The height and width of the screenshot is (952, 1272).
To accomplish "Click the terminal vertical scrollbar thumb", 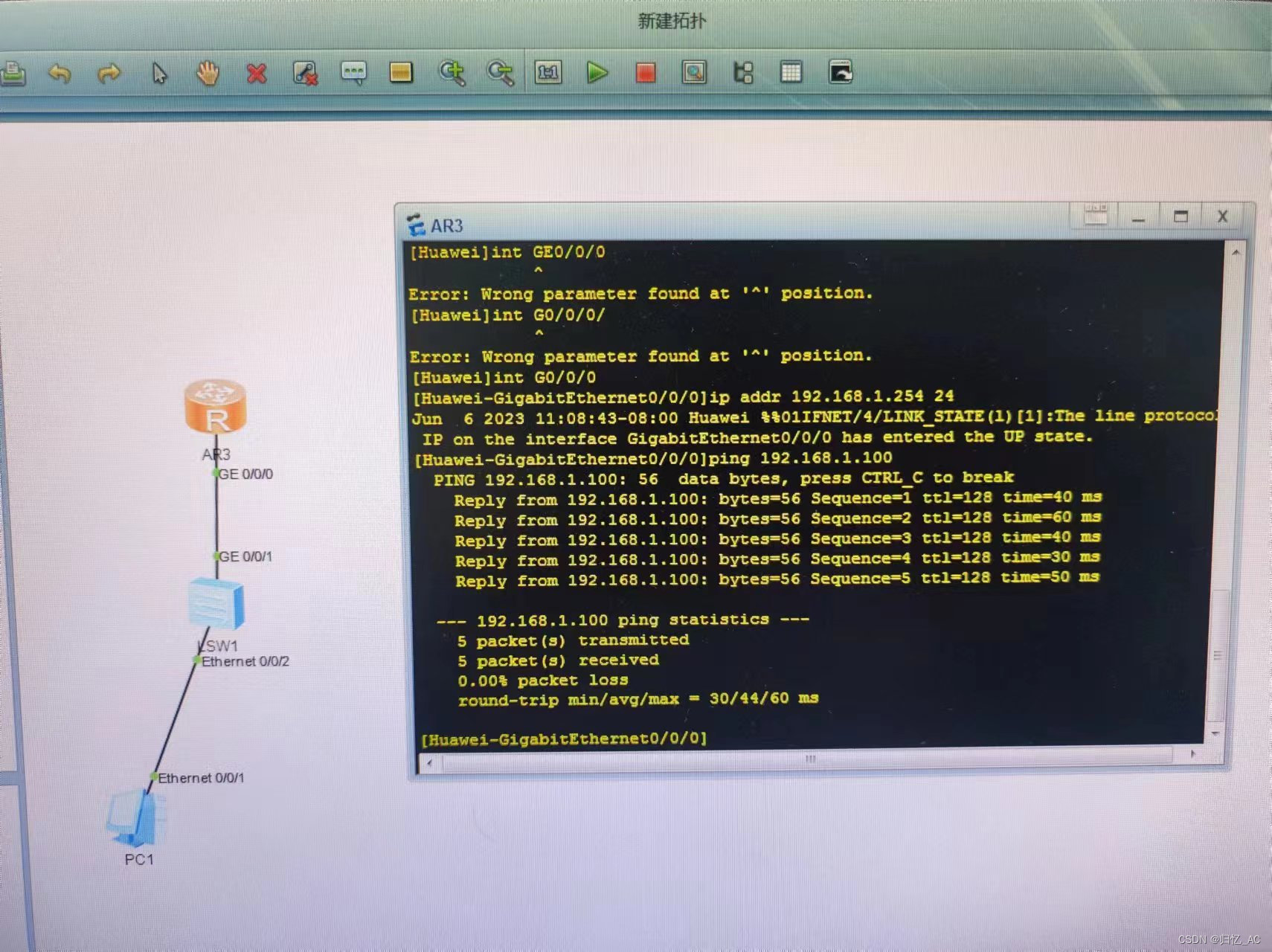I will click(x=1218, y=654).
